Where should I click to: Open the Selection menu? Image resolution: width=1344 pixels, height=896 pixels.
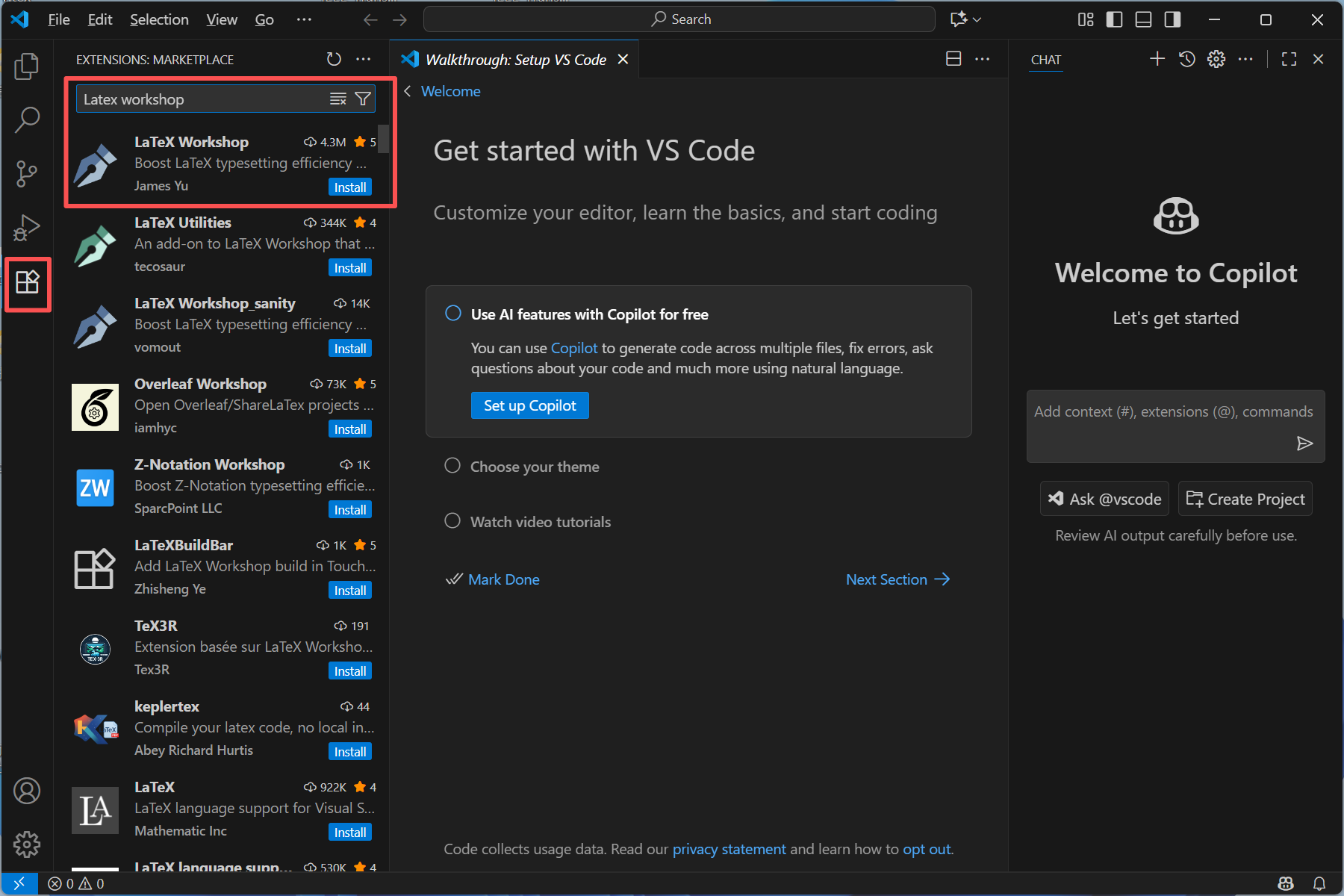pyautogui.click(x=159, y=19)
